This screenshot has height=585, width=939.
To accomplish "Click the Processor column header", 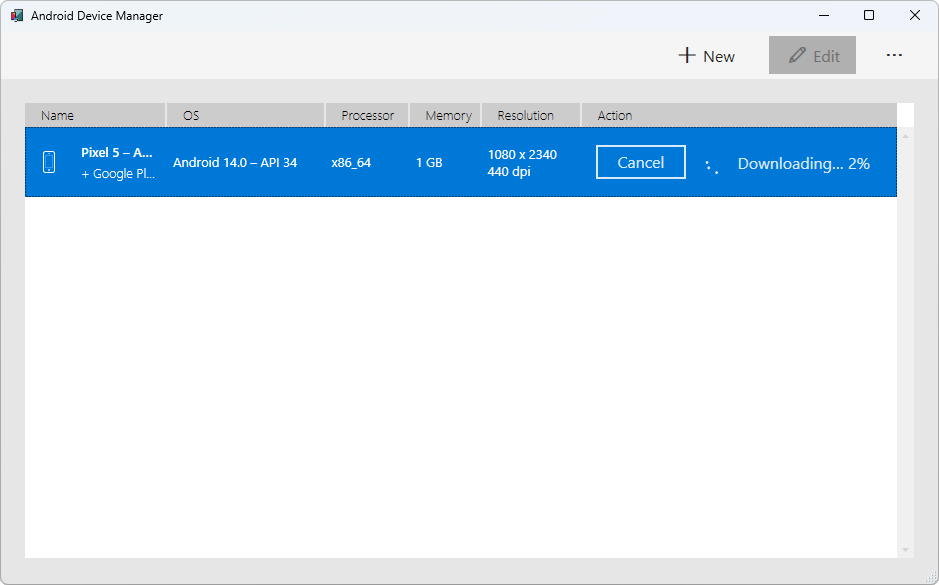I will 367,115.
